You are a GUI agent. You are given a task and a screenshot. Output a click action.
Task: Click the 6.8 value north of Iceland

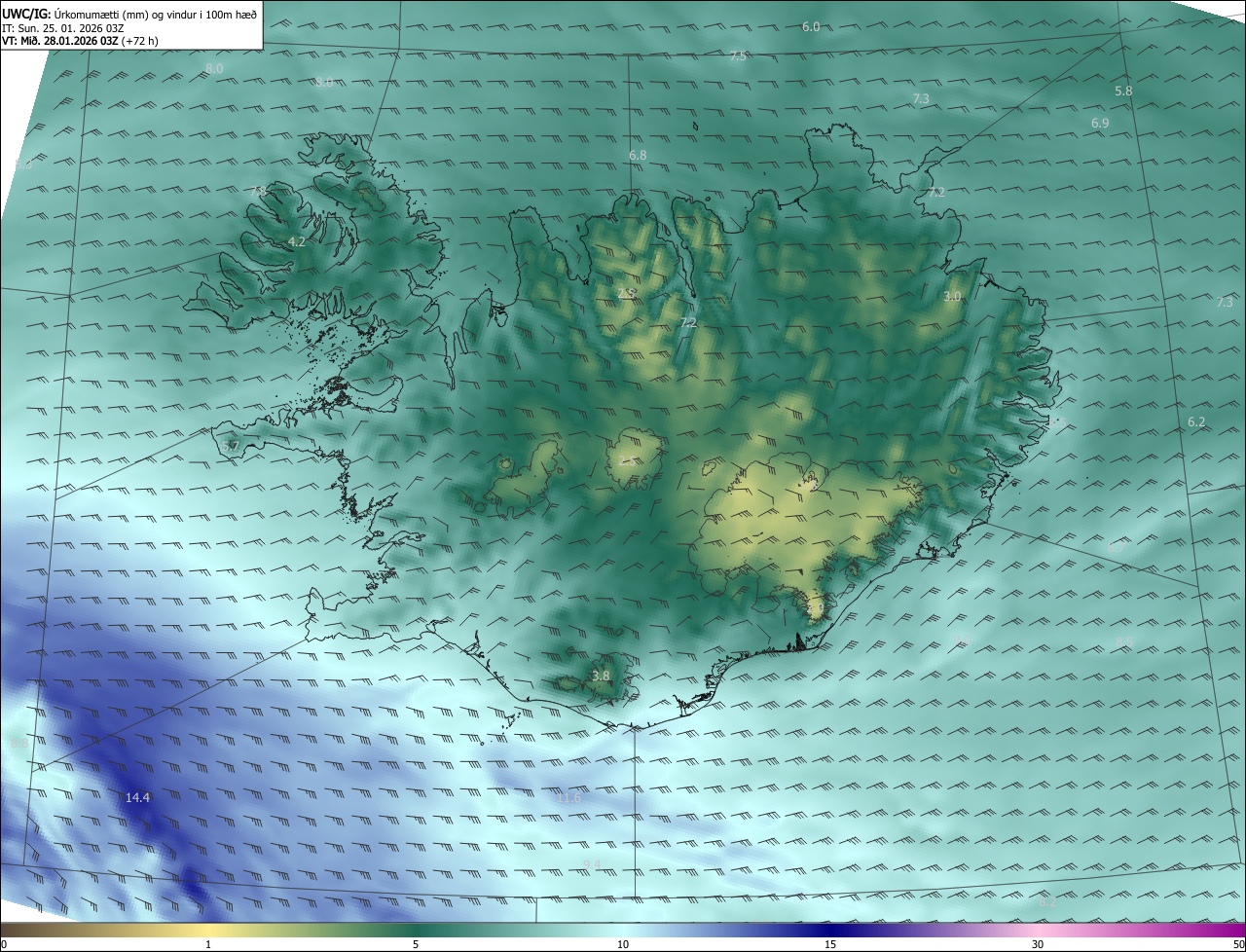(638, 155)
